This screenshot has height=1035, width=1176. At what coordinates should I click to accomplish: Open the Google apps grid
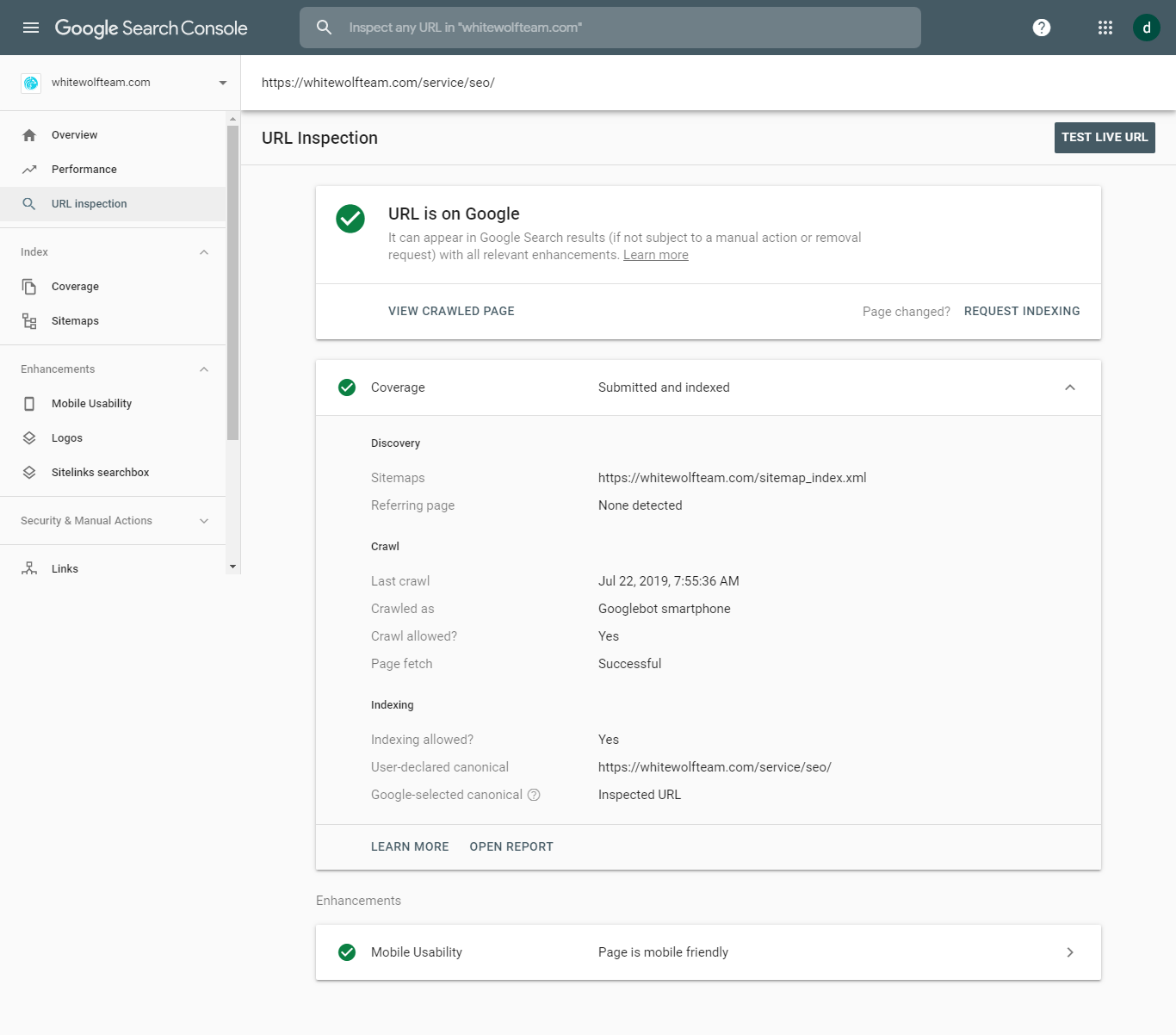click(x=1105, y=28)
